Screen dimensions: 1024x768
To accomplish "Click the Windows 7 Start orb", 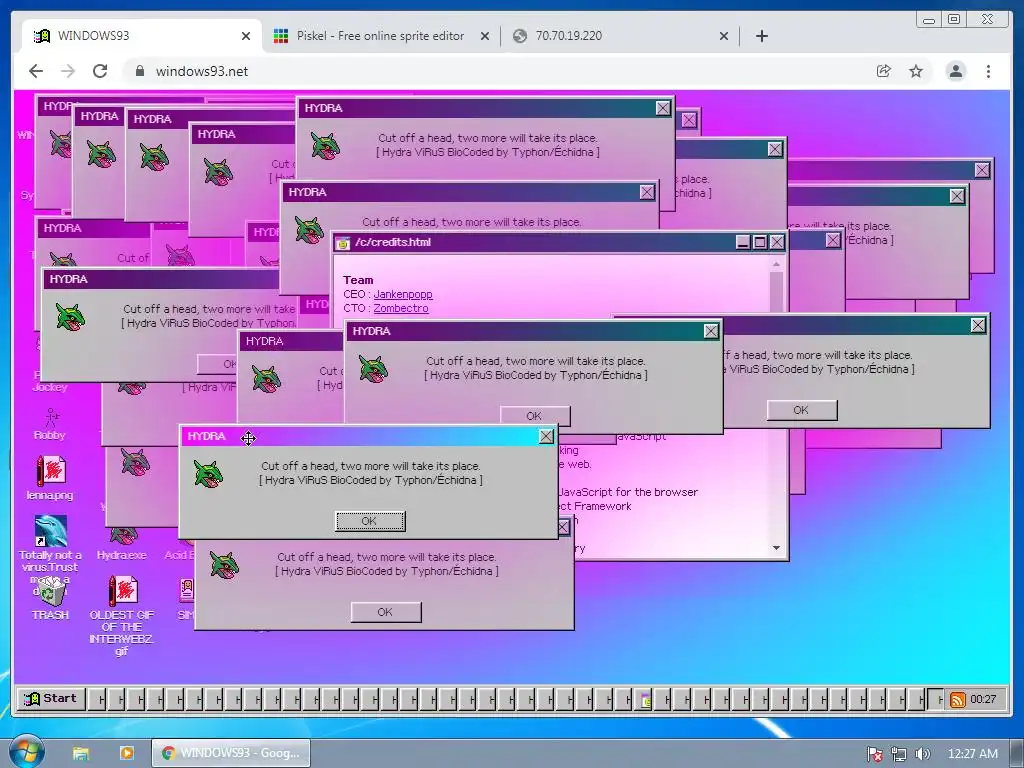I will coord(26,752).
